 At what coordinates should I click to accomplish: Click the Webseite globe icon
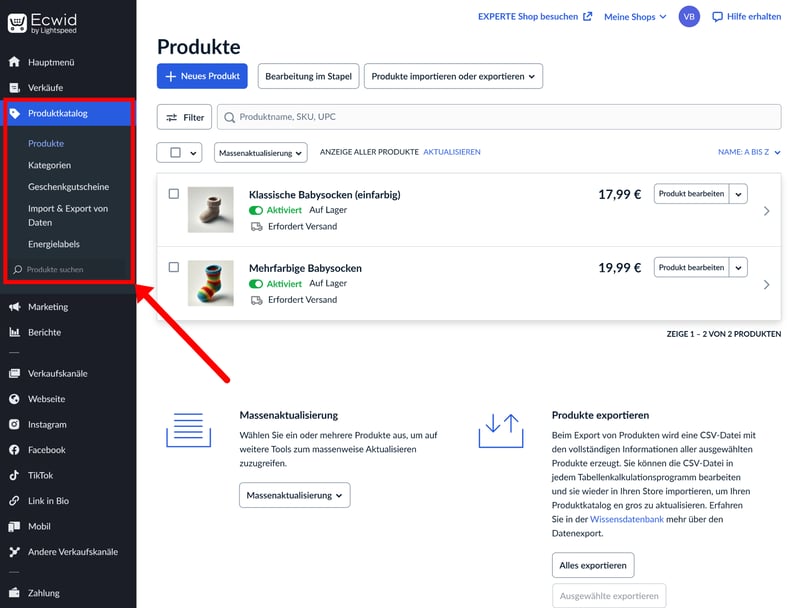(x=14, y=399)
